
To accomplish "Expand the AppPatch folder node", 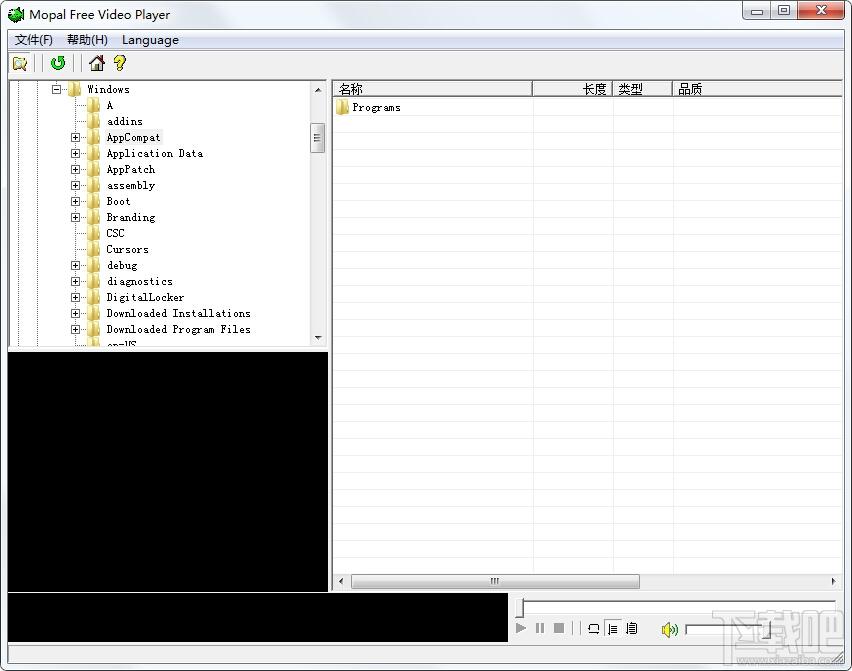I will coord(76,170).
